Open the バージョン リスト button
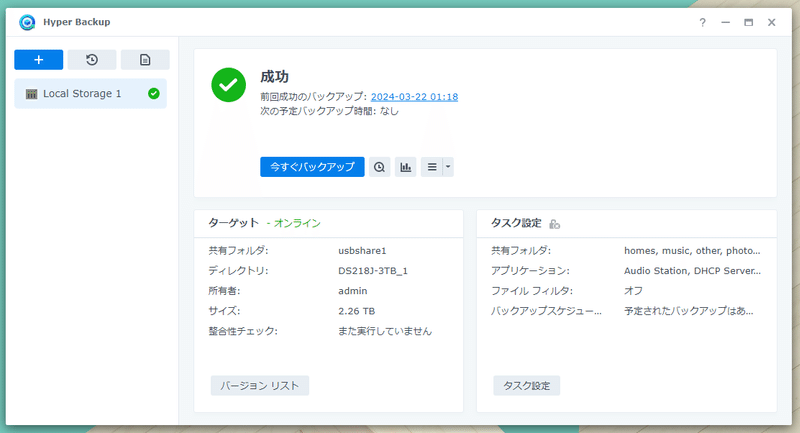 (260, 386)
